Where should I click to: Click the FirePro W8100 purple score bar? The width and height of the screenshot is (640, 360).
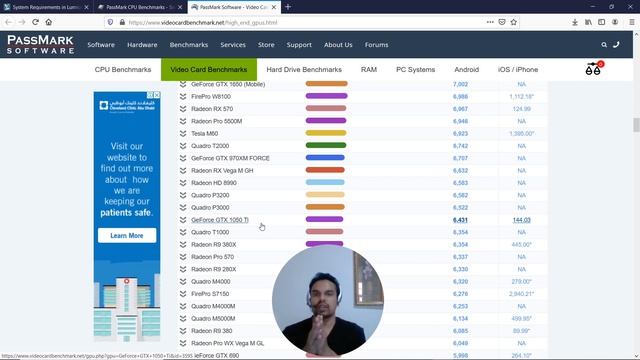pos(327,96)
